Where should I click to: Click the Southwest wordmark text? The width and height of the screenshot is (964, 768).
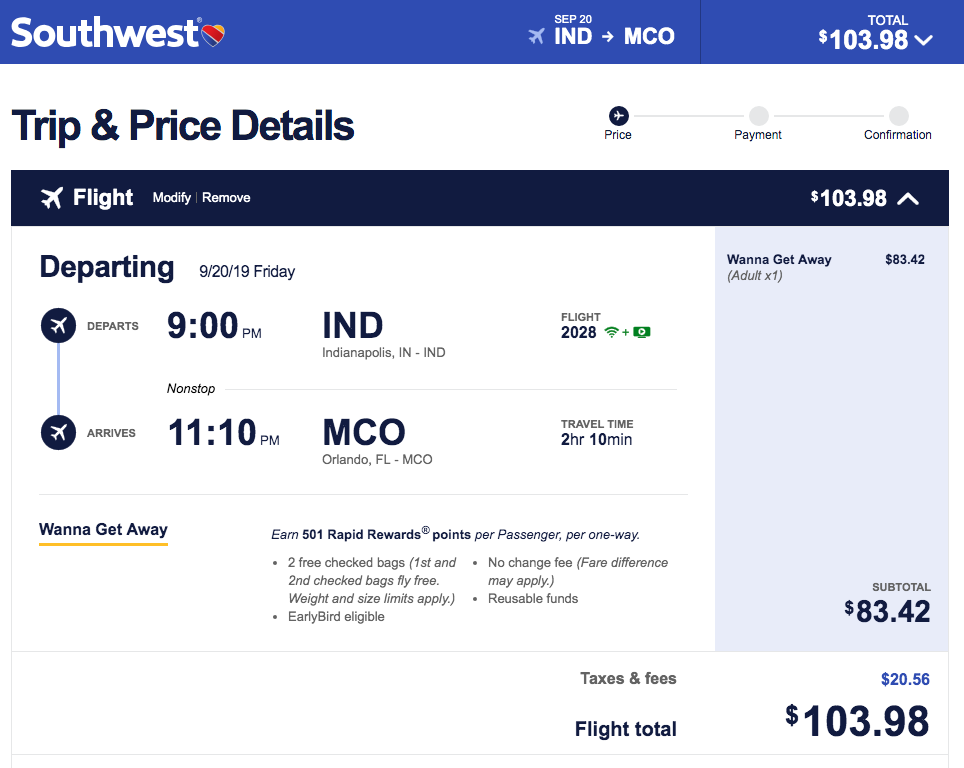click(105, 33)
